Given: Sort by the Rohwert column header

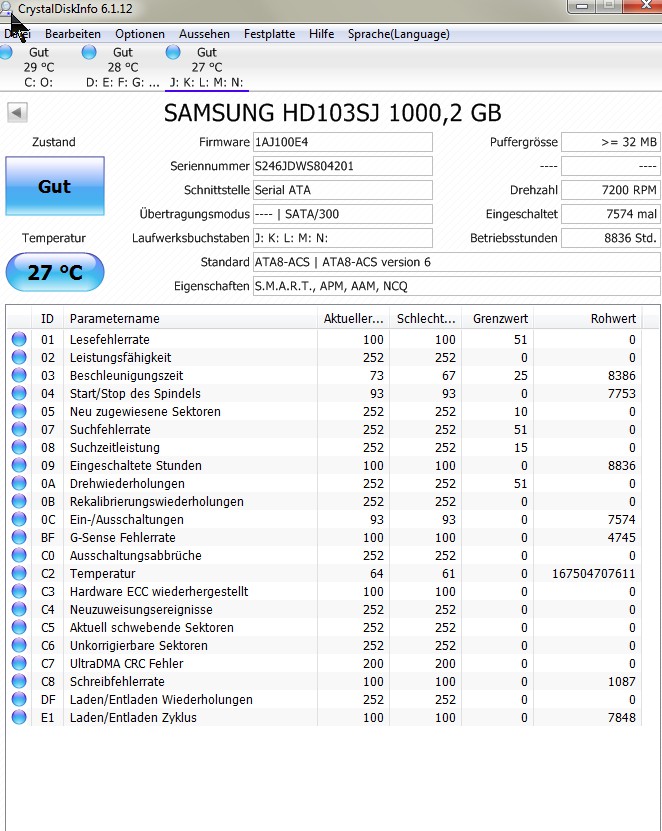Looking at the screenshot, I should click(x=587, y=319).
